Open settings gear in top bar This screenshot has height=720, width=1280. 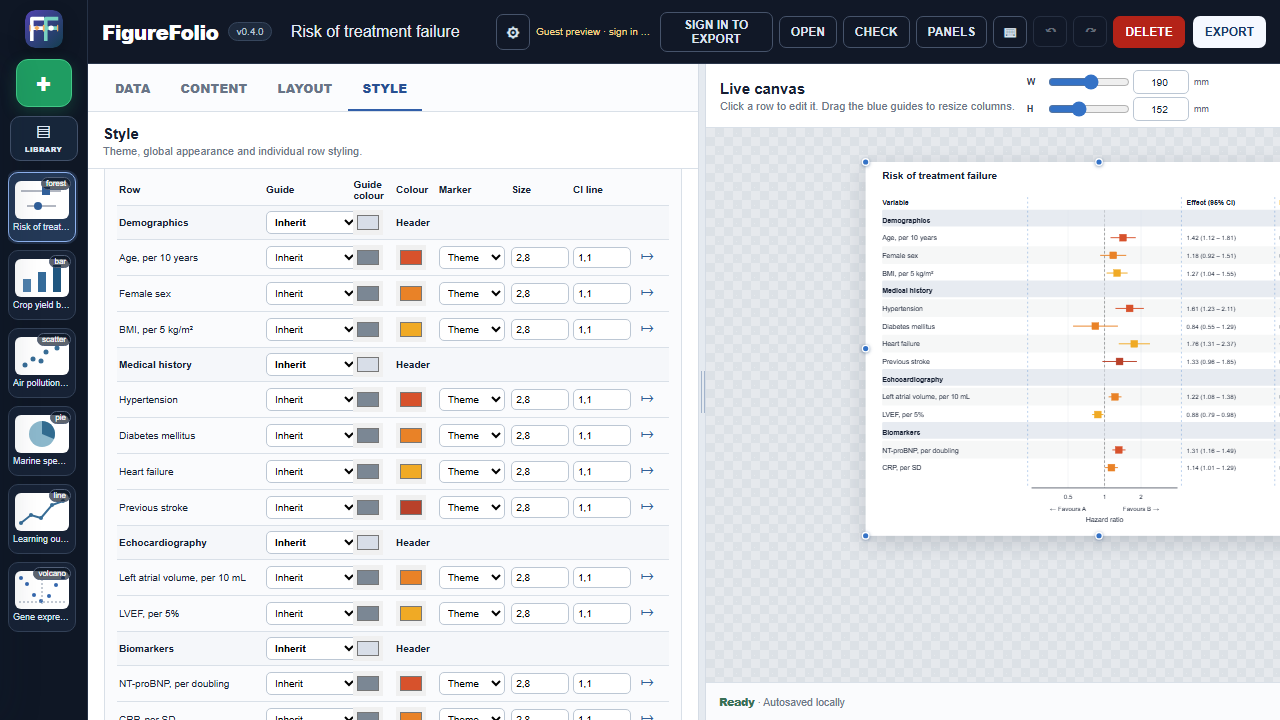[513, 32]
